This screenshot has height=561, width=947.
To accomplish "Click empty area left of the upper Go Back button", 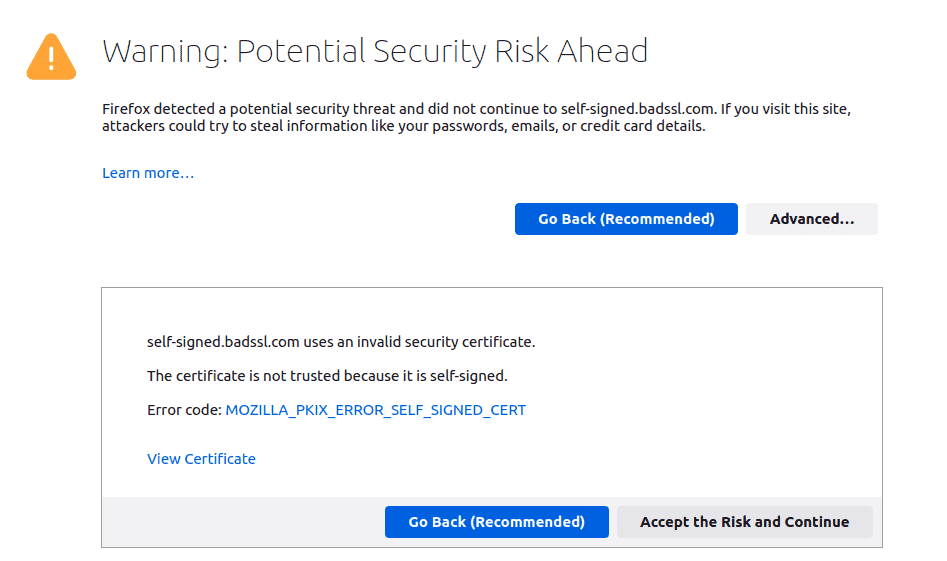I will (302, 219).
